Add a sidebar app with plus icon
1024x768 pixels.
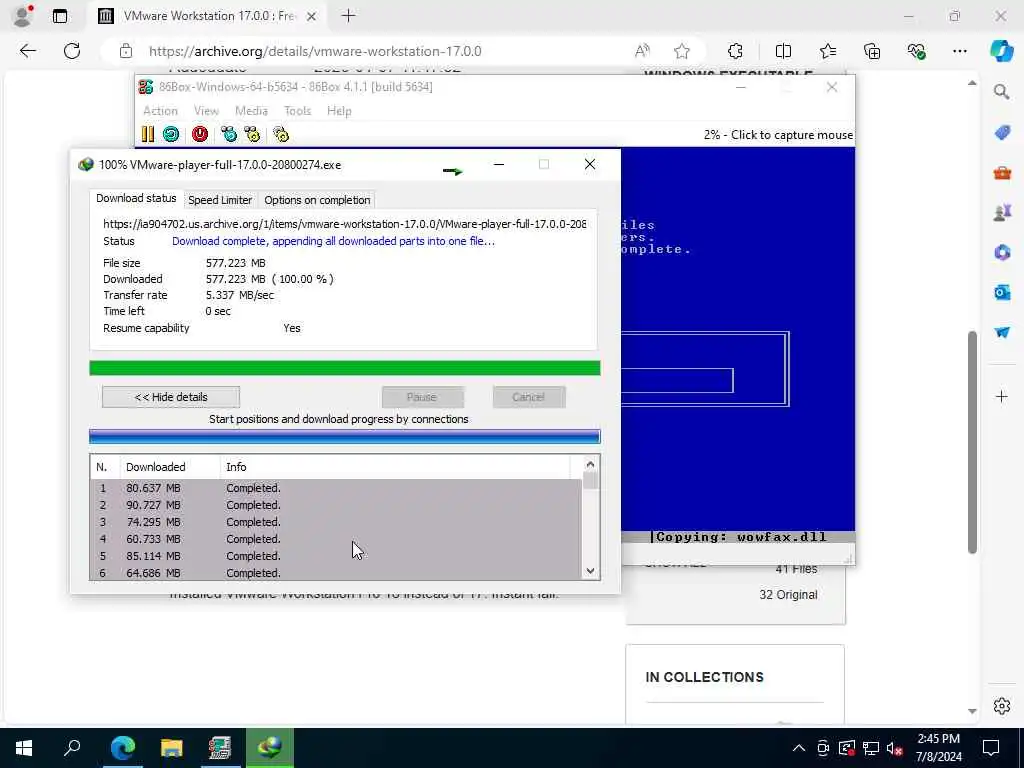tap(1002, 396)
